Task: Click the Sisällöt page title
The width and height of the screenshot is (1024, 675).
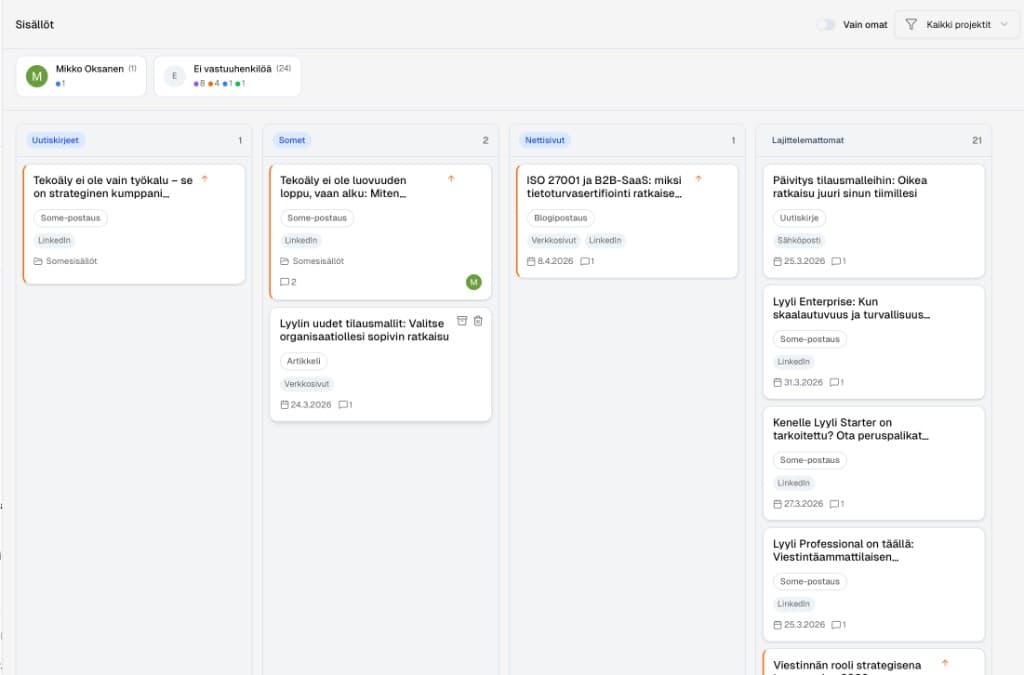Action: [35, 25]
